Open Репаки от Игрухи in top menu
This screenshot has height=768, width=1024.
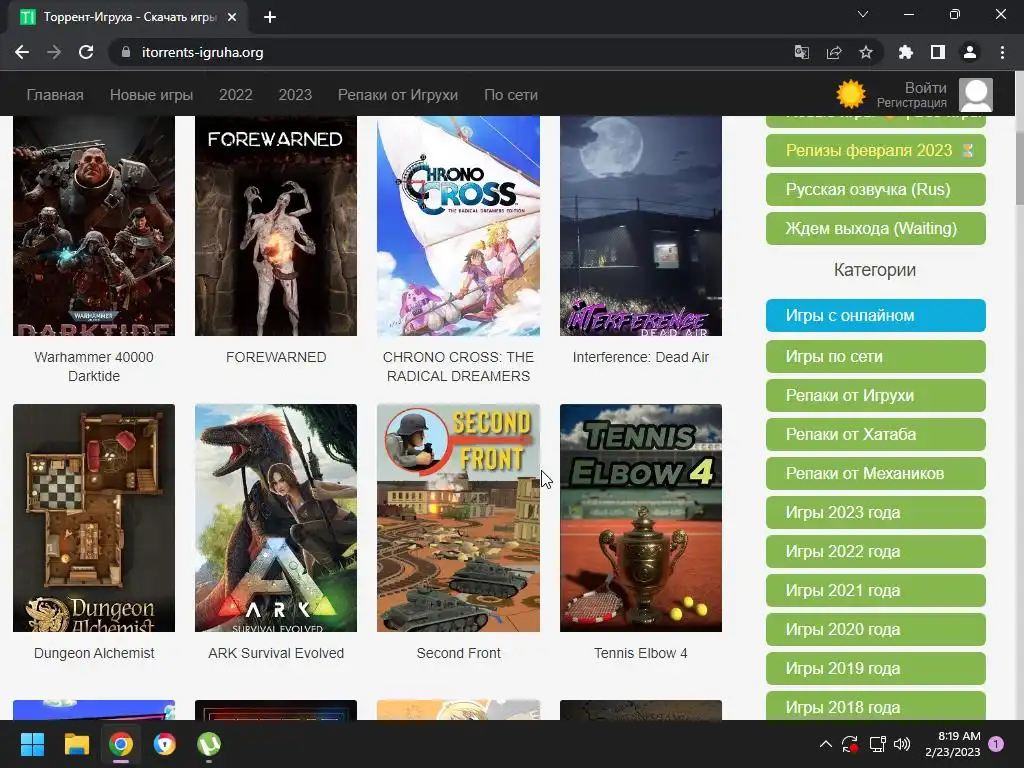click(398, 95)
